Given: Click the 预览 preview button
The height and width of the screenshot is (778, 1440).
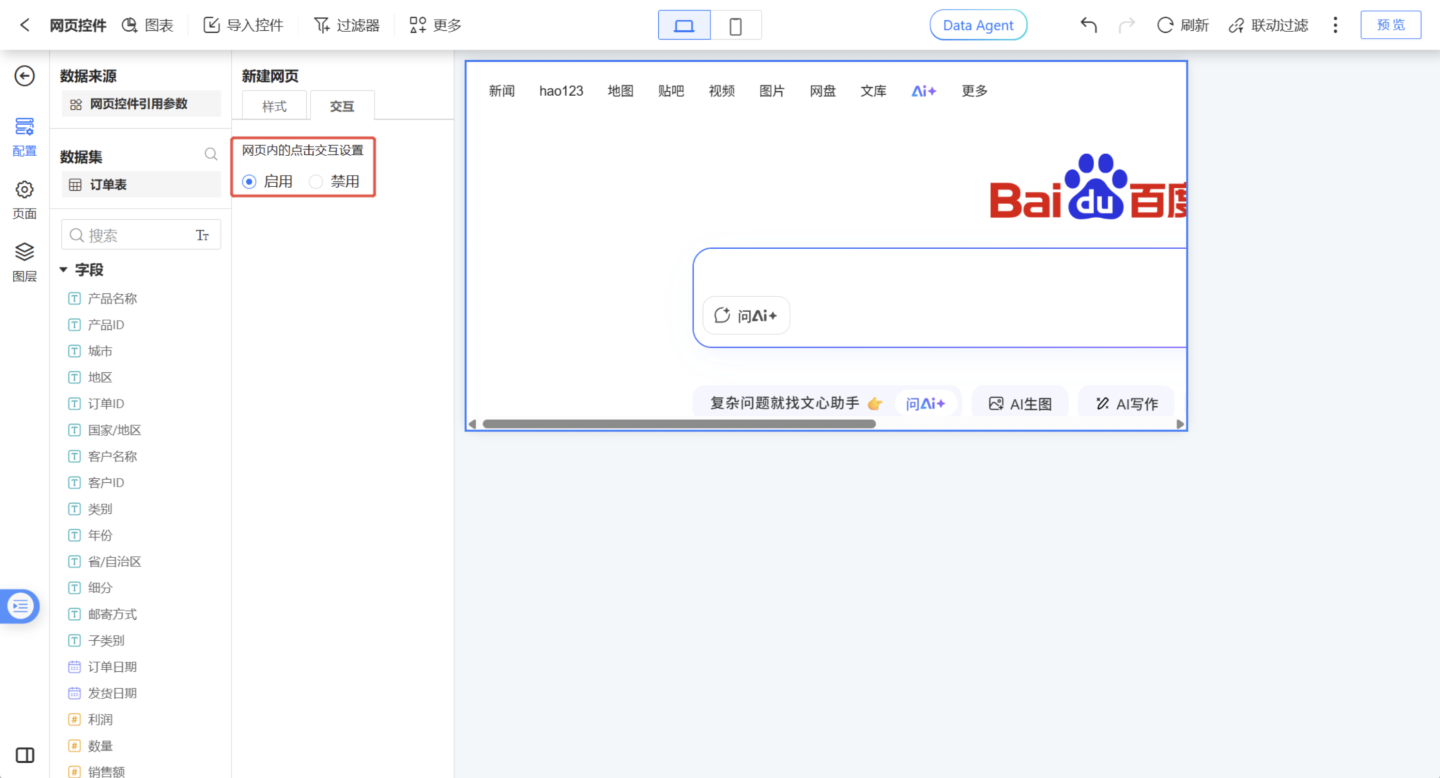Looking at the screenshot, I should [x=1390, y=25].
